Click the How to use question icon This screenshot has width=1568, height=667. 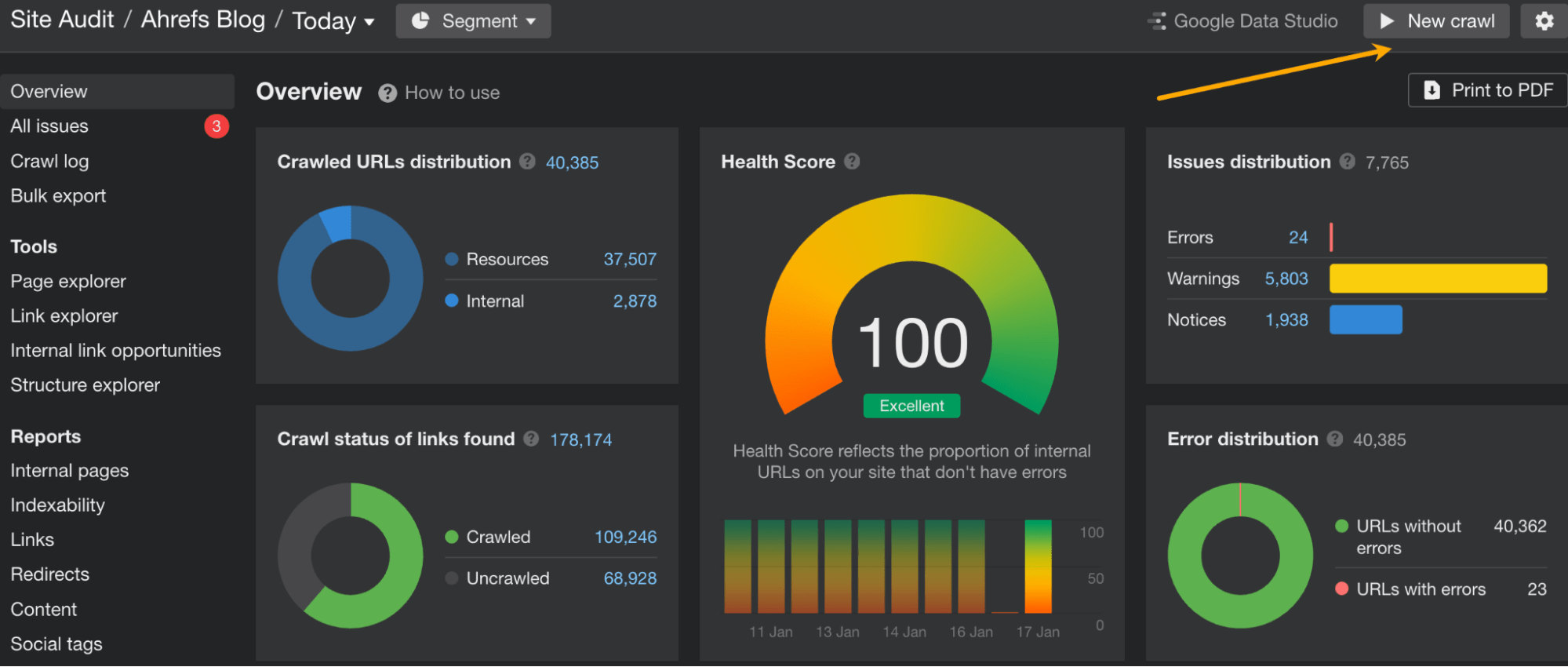(387, 93)
